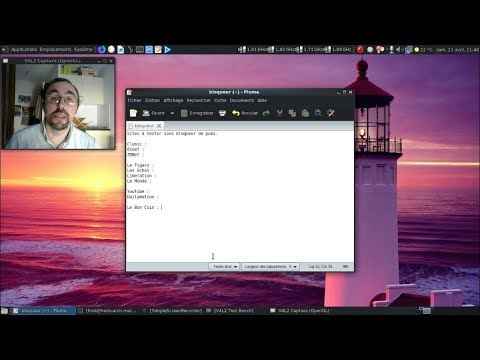480x360 pixels.
Task: Click the red scissors Cut icon
Action: pos(279,113)
